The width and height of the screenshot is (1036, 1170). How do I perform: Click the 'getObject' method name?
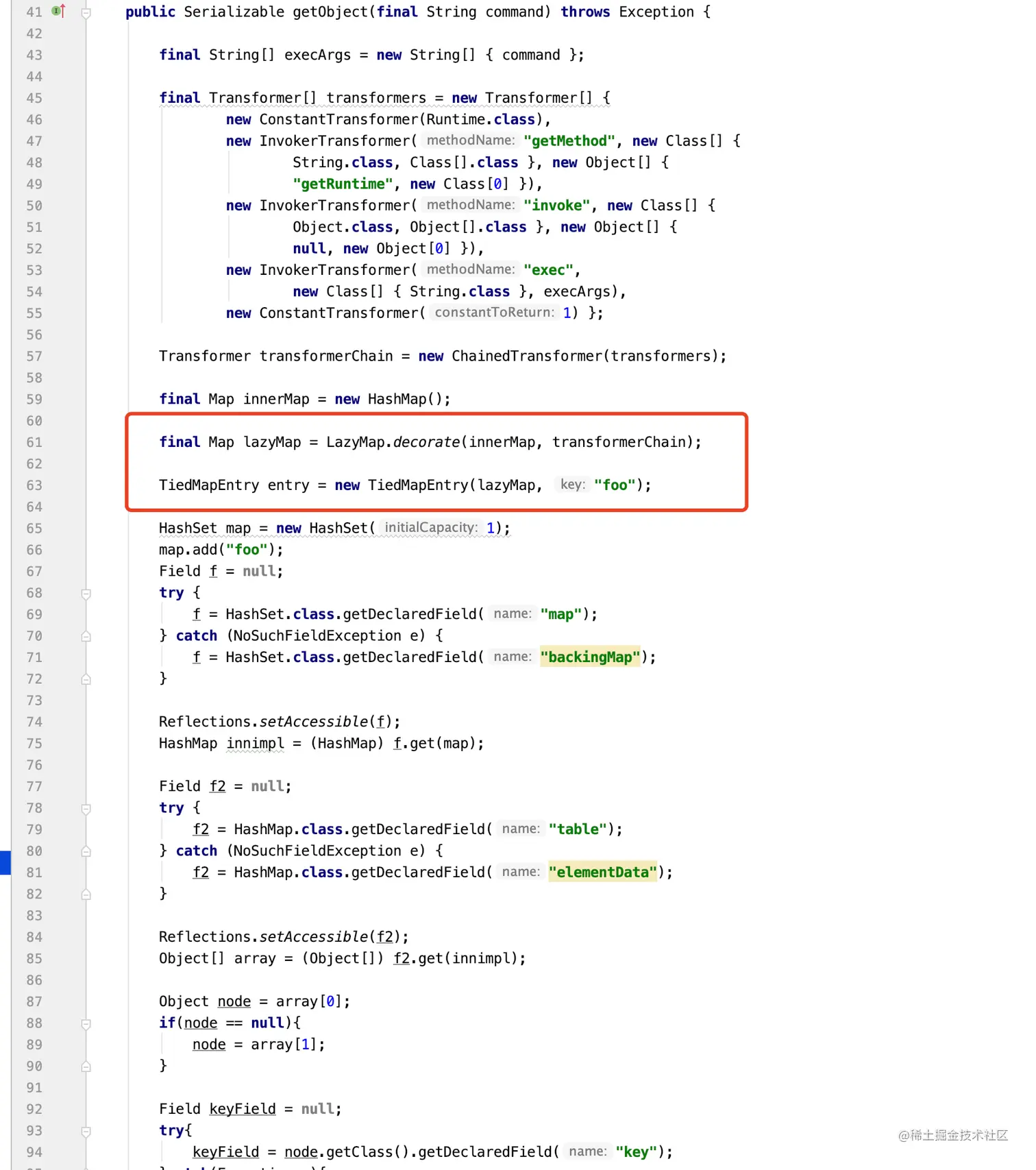pos(330,12)
